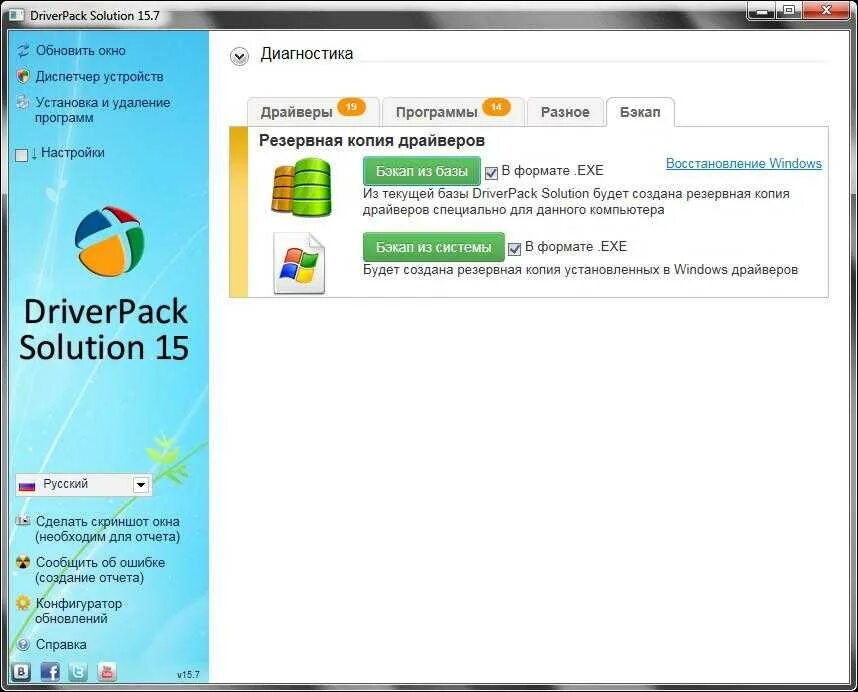Click the Установка и удаление программ icon
The image size is (858, 692).
pyautogui.click(x=22, y=102)
